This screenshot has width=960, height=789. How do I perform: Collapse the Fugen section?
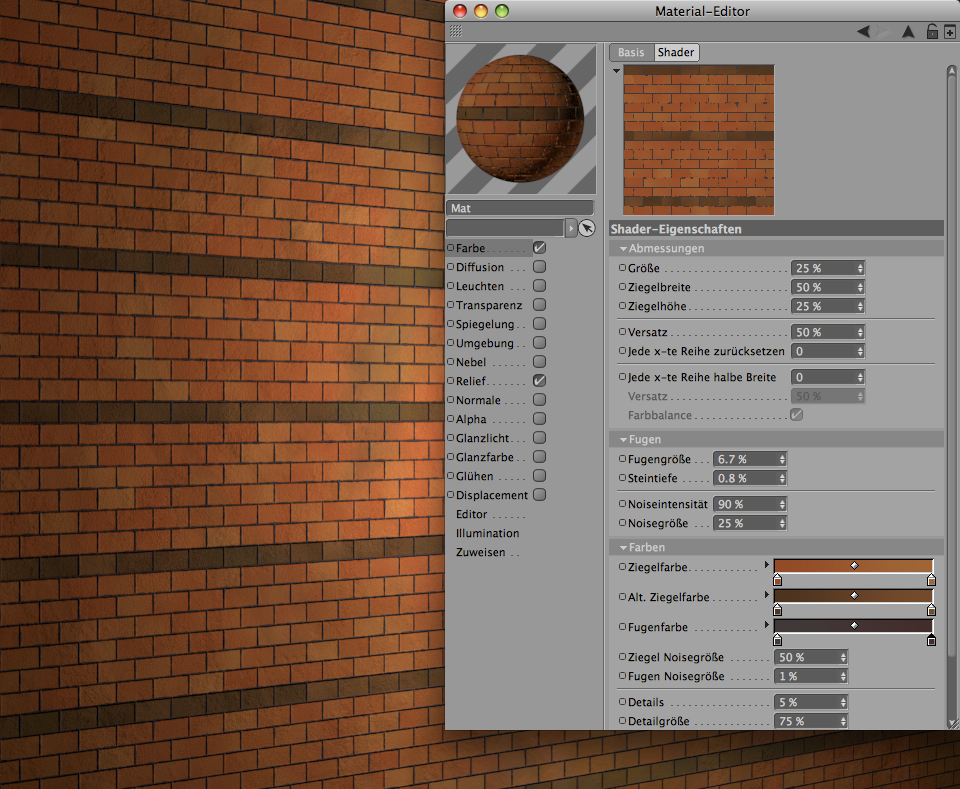coord(624,440)
